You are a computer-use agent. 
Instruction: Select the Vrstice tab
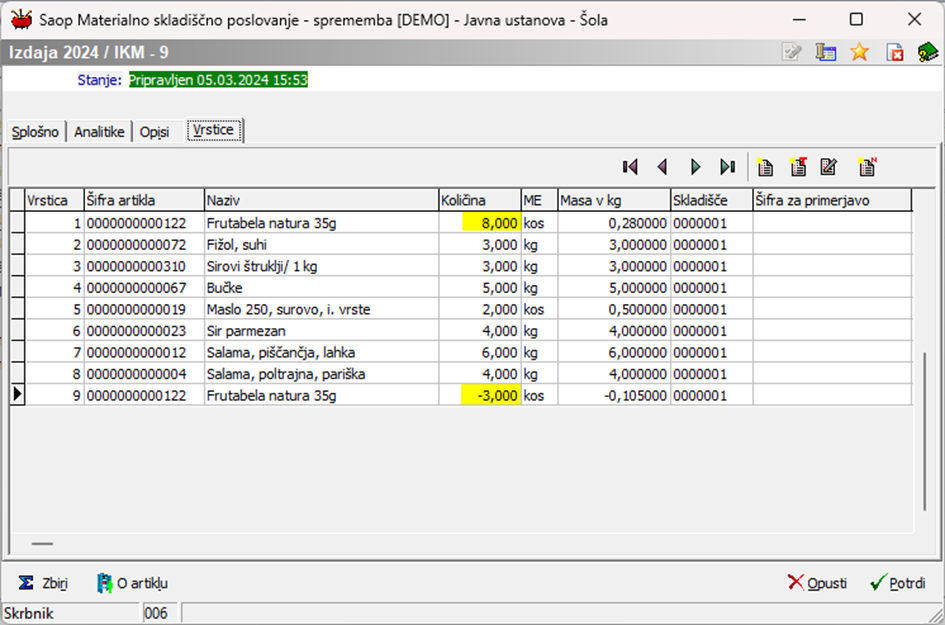click(213, 130)
